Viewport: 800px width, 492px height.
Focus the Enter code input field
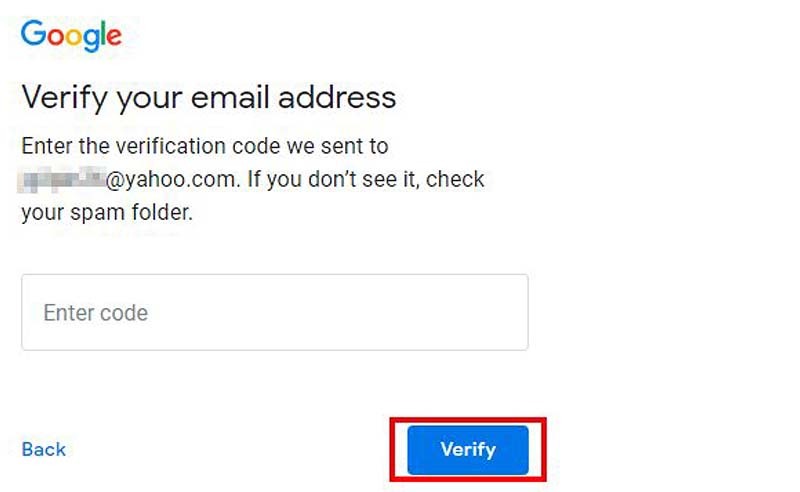274,313
